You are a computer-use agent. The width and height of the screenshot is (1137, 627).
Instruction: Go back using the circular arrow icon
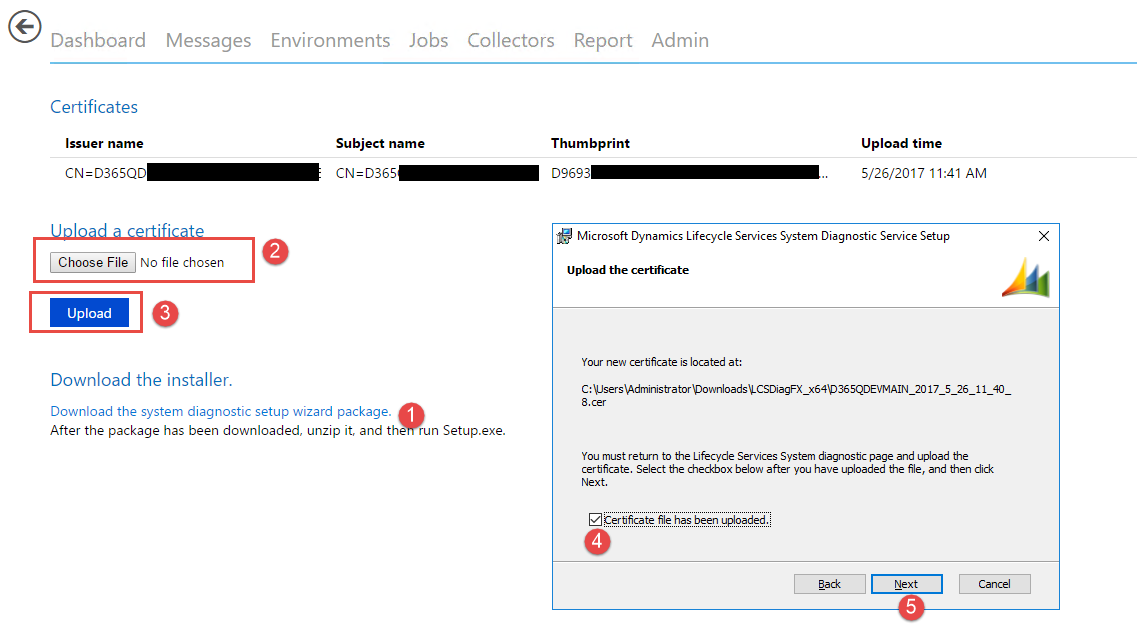coord(25,27)
